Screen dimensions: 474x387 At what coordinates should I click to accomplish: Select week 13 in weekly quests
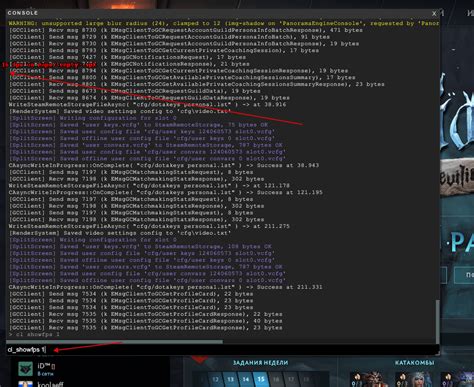click(230, 380)
